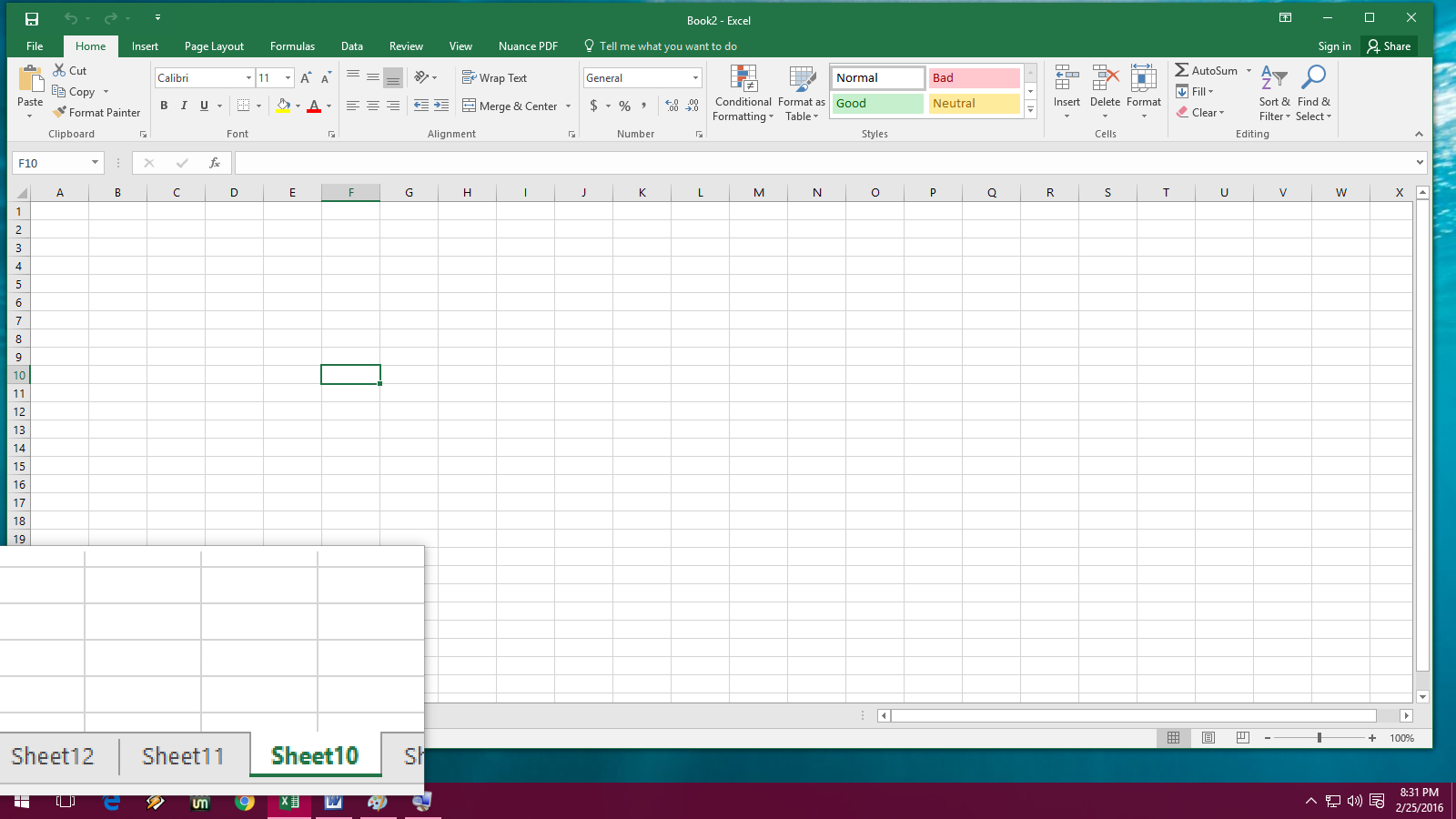The height and width of the screenshot is (819, 1456).
Task: Select the Sheet11 worksheet tab
Action: (x=182, y=755)
